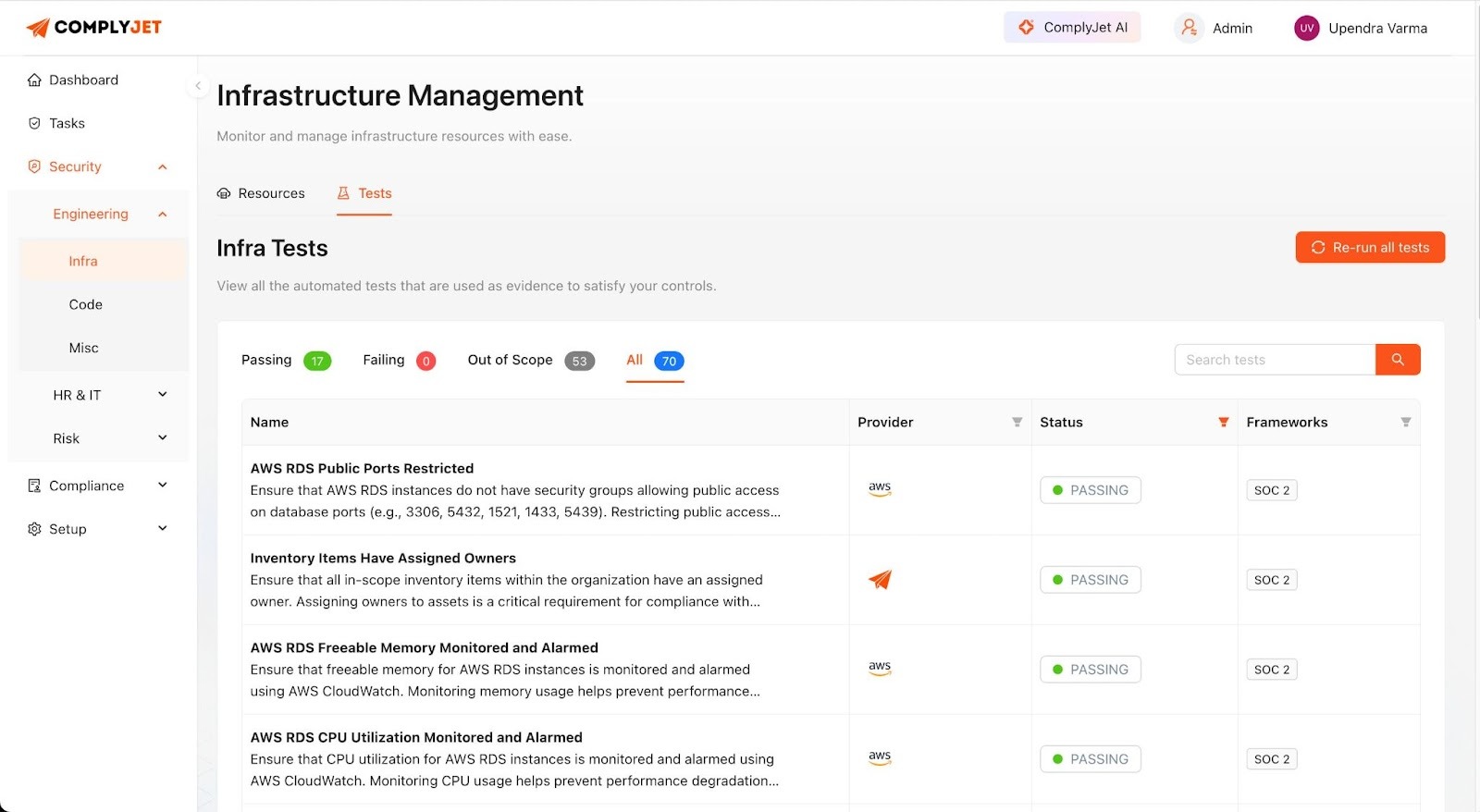Open AWS RDS Public Ports Restricted test

[x=362, y=469]
